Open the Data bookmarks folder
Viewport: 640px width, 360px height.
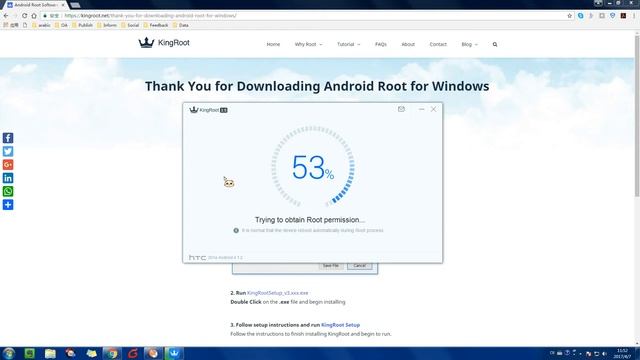(x=180, y=25)
